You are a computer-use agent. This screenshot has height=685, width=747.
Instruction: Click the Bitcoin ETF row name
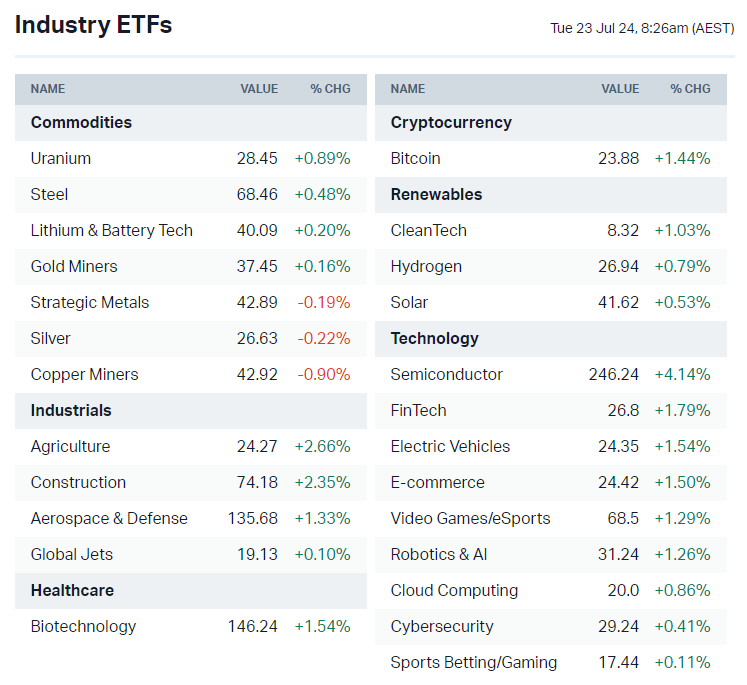[x=415, y=158]
